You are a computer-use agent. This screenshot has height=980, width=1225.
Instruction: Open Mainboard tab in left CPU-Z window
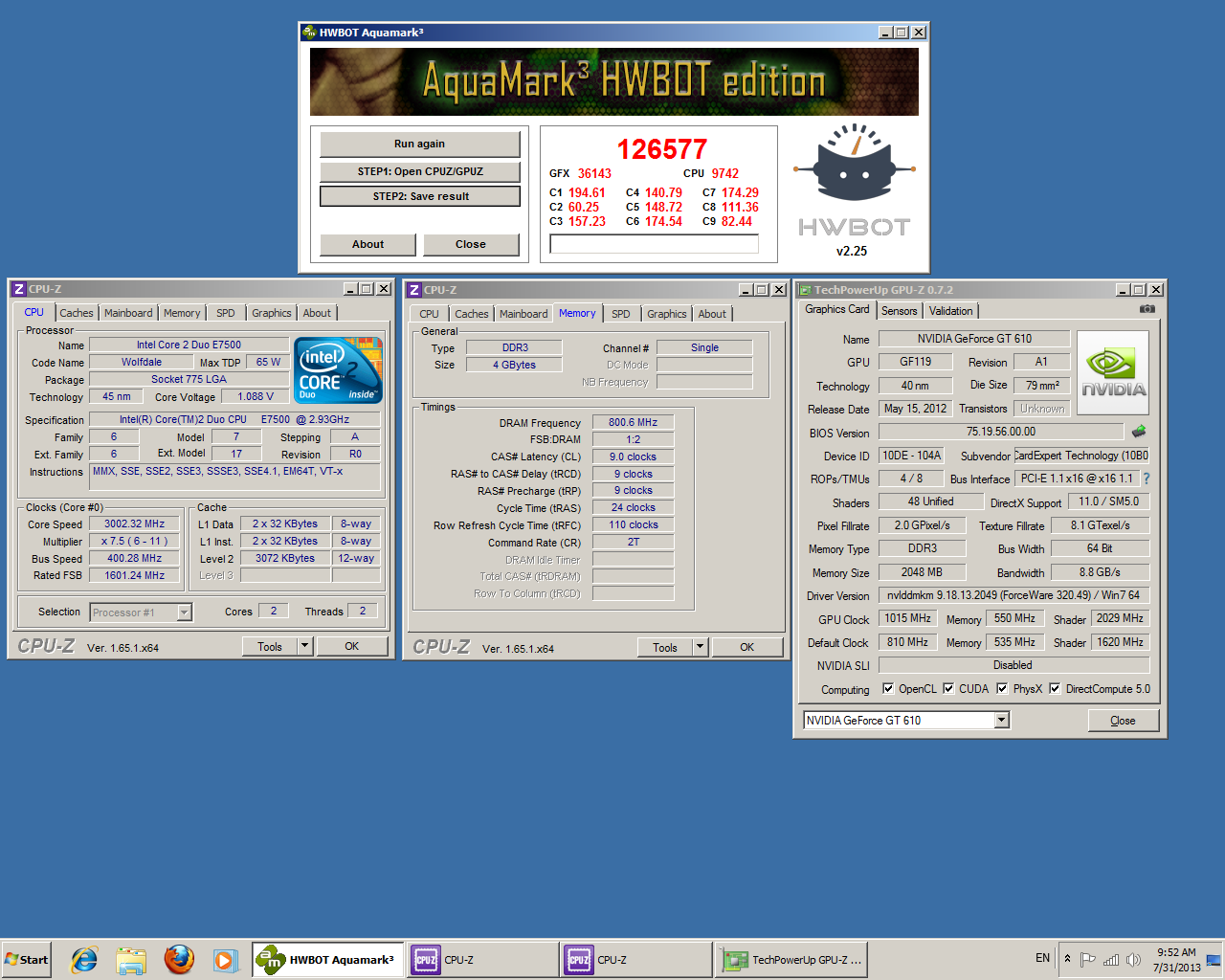128,313
